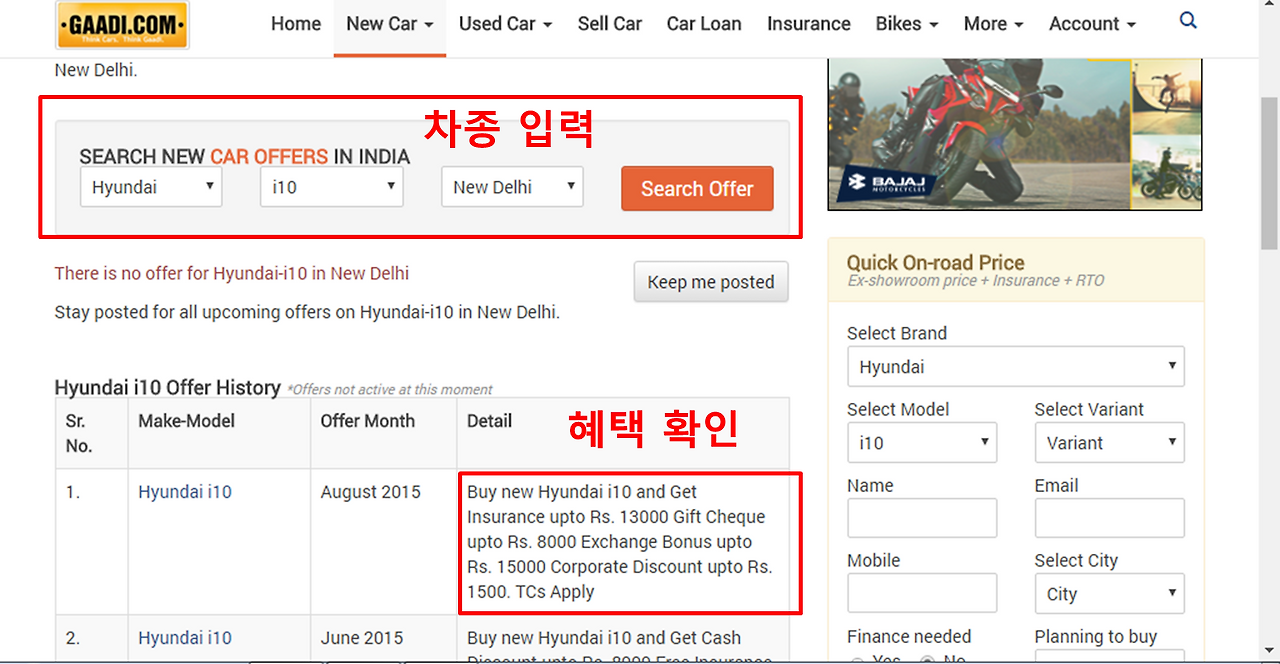Screen dimensions: 1280x664
Task: Open Hyundai i10 link for August 2015
Action: [185, 492]
